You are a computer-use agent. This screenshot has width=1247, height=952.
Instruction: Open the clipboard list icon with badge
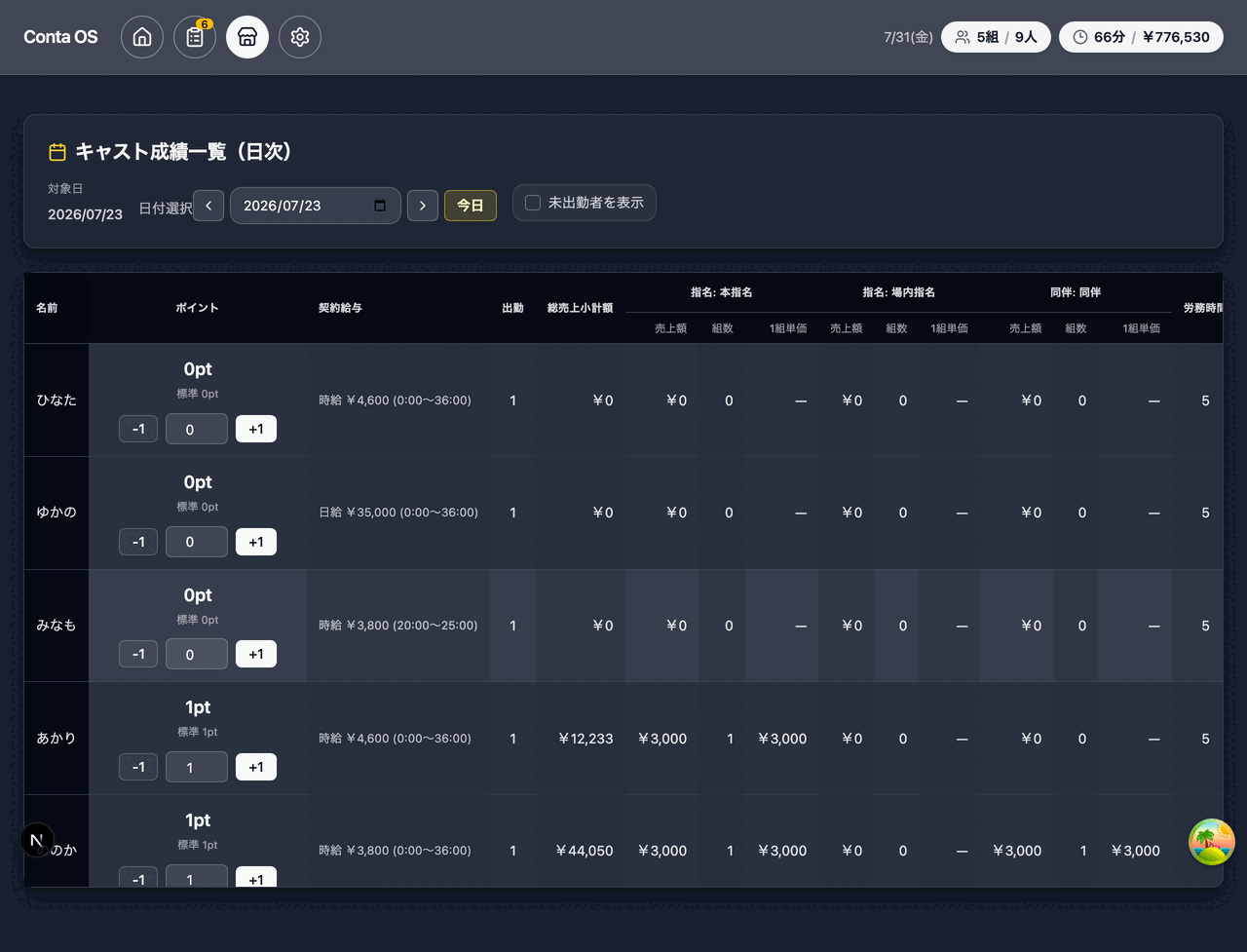click(195, 37)
